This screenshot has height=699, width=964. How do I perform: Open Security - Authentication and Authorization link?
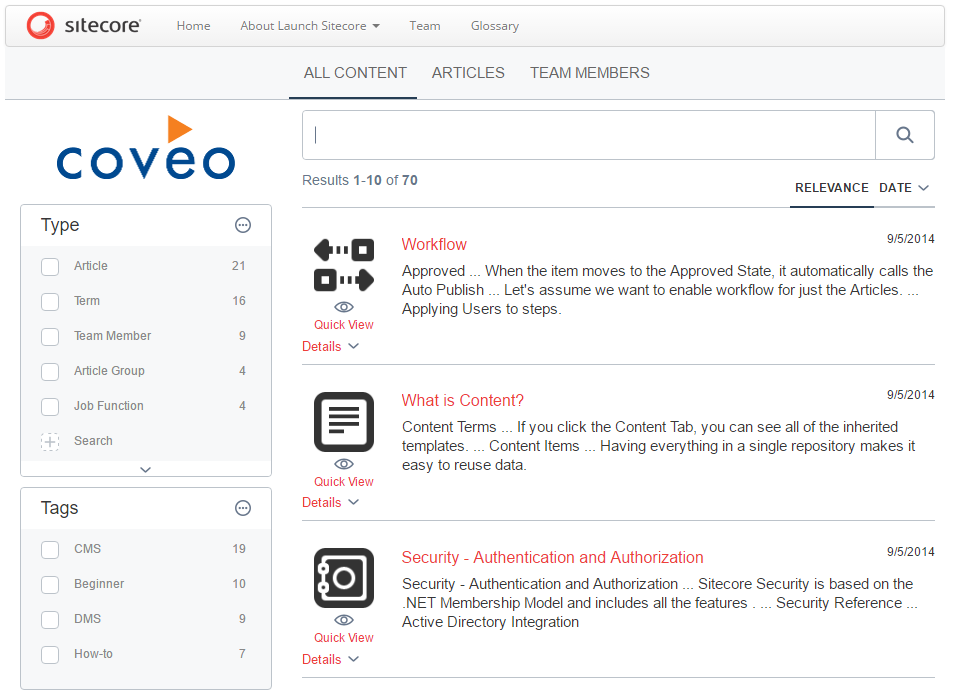(x=552, y=558)
